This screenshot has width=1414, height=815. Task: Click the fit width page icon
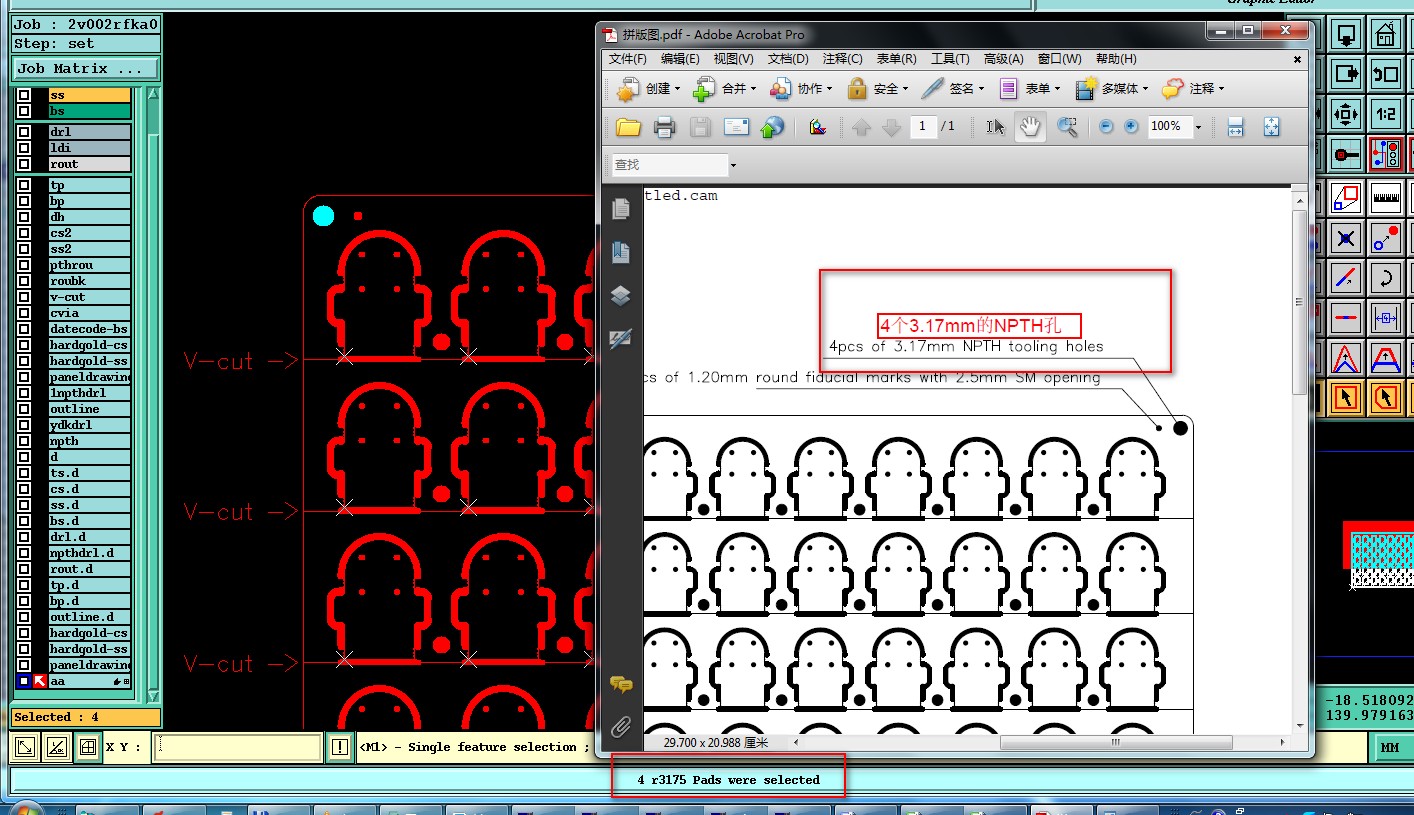[x=1235, y=127]
